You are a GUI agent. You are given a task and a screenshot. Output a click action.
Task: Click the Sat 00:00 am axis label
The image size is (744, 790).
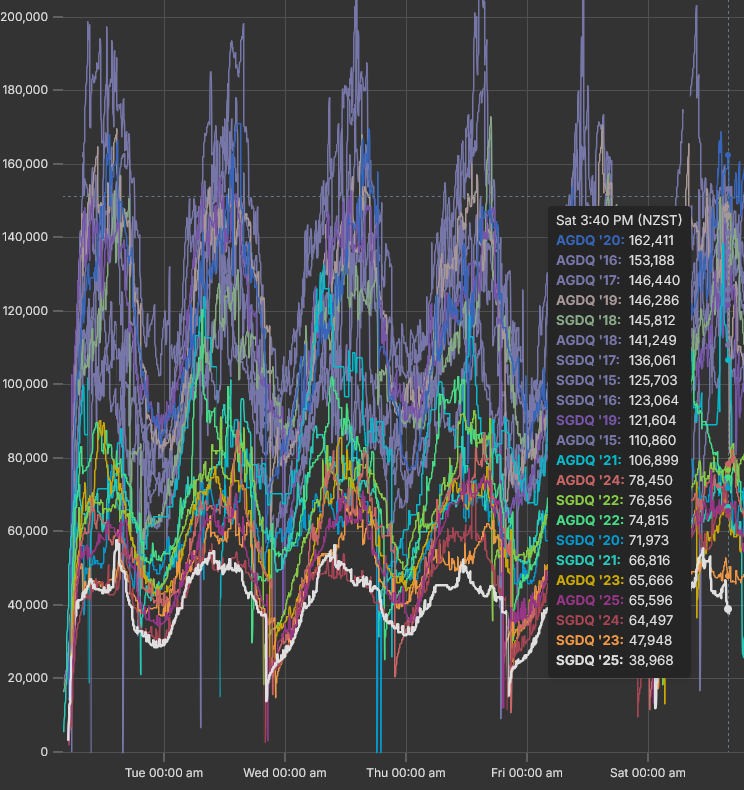(x=648, y=773)
